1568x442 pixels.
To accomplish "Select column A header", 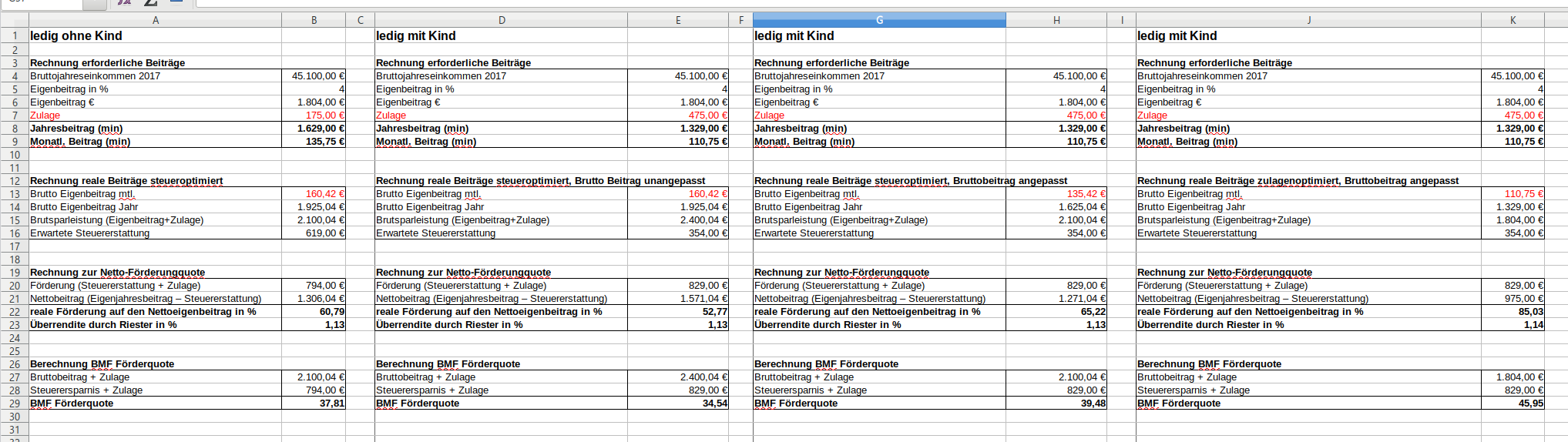I will click(155, 20).
